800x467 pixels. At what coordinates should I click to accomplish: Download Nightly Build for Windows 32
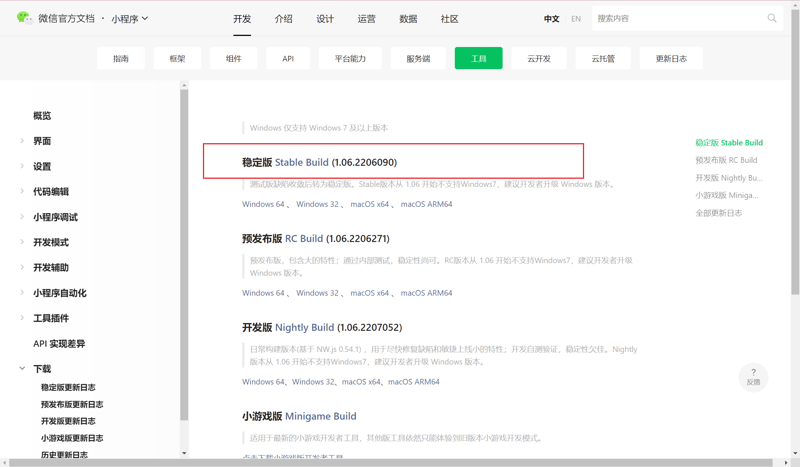click(x=313, y=382)
